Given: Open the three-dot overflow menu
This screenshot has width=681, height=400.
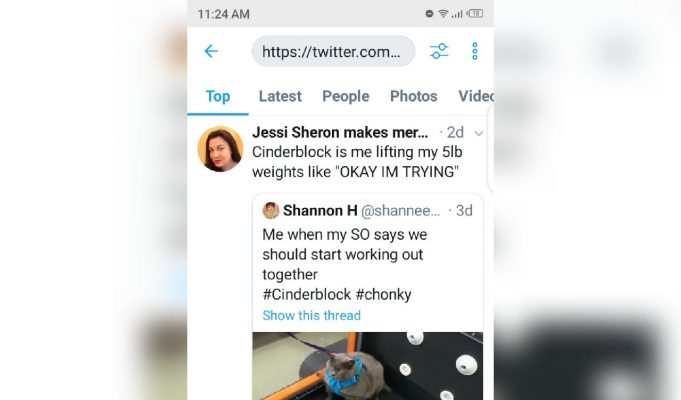Looking at the screenshot, I should point(475,51).
